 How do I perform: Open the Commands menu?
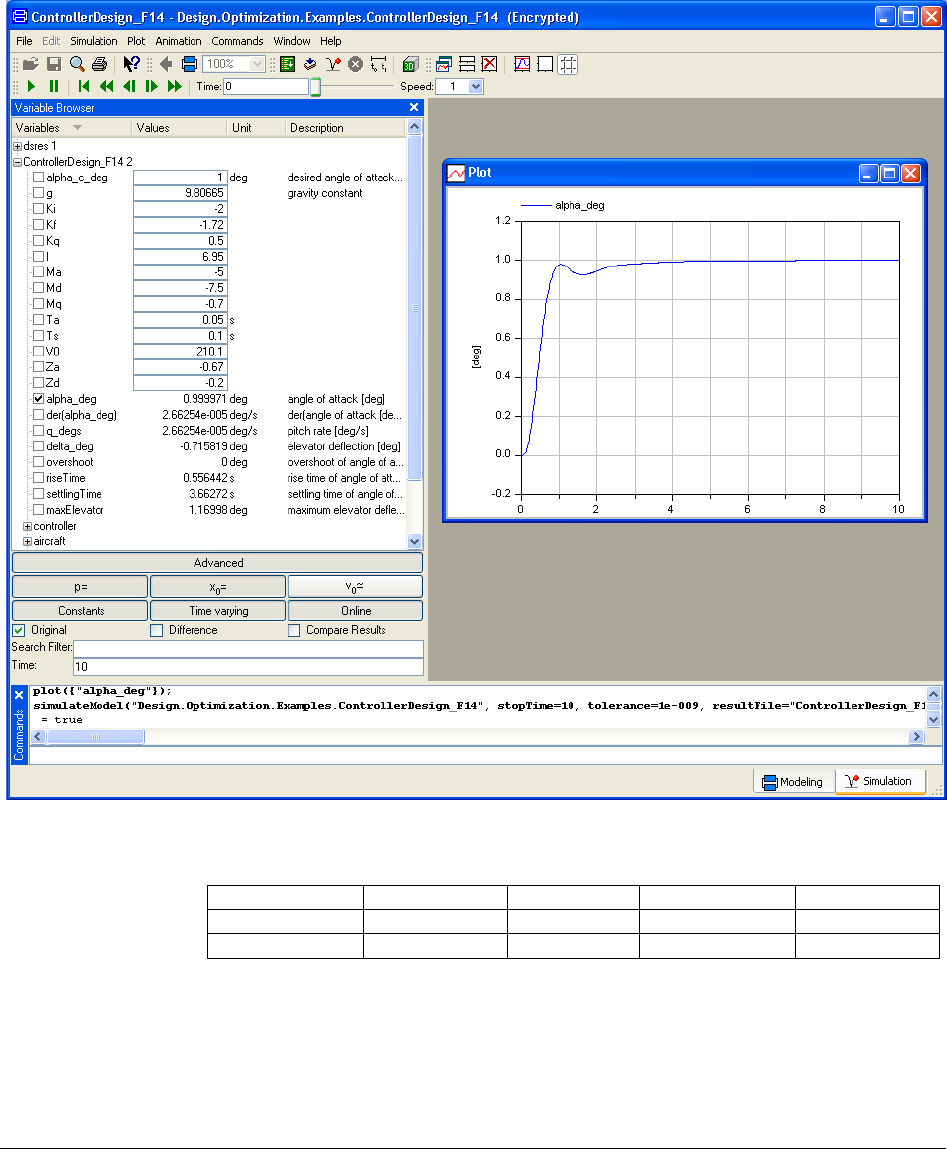(237, 41)
